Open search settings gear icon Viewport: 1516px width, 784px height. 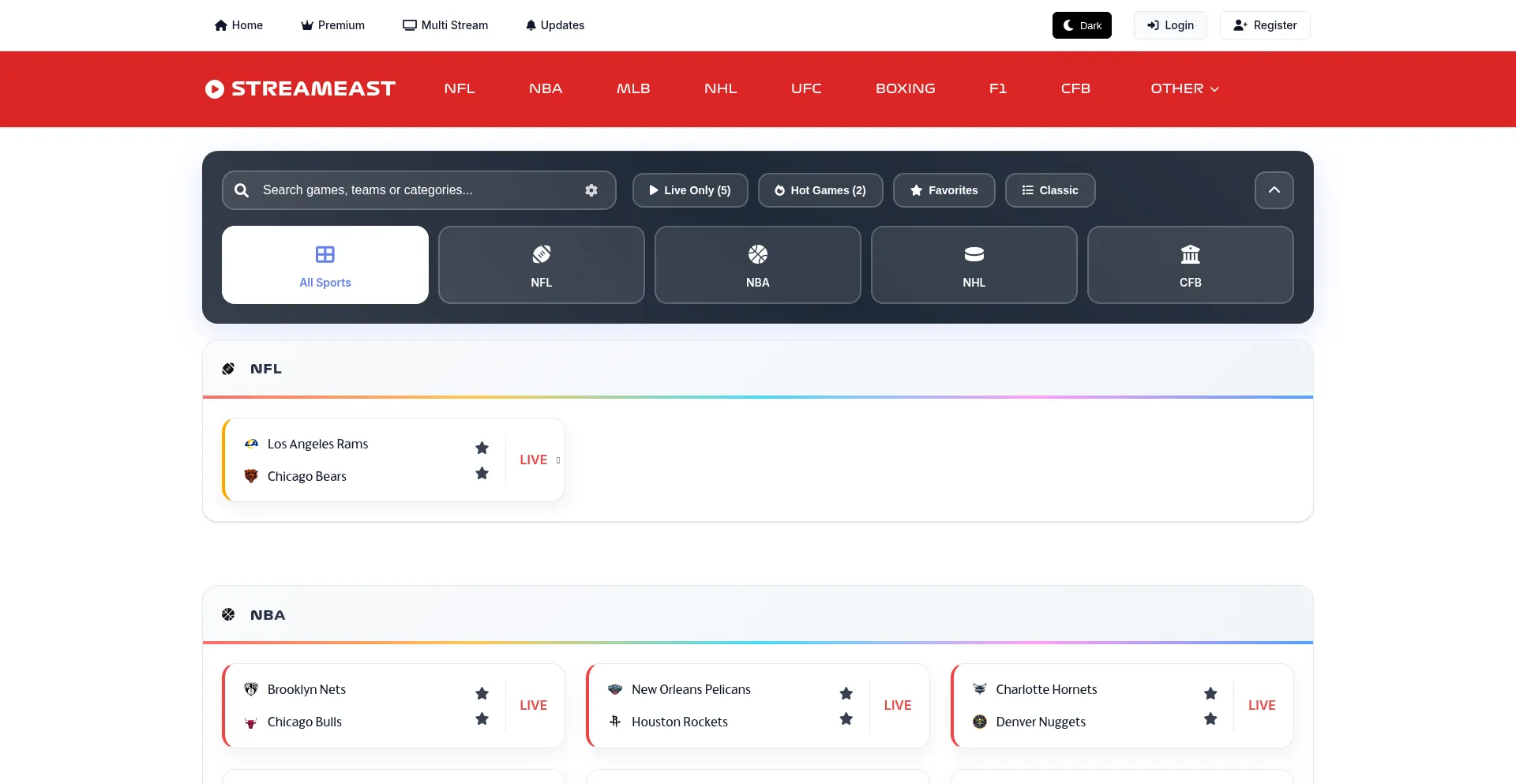click(591, 190)
